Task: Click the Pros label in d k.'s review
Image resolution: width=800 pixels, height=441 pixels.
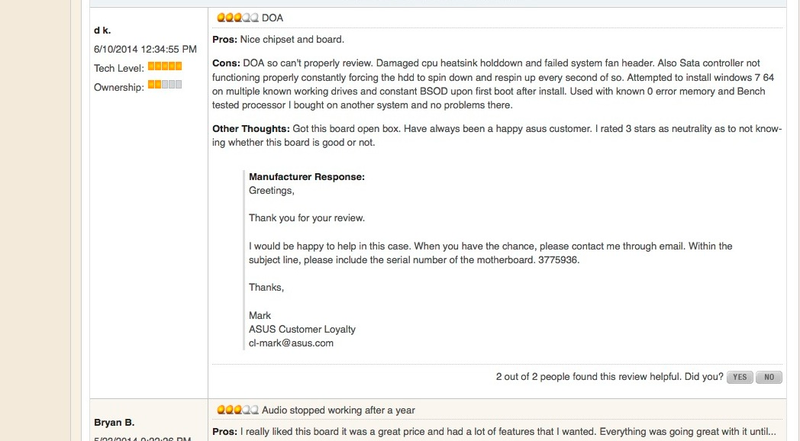Action: (x=225, y=40)
